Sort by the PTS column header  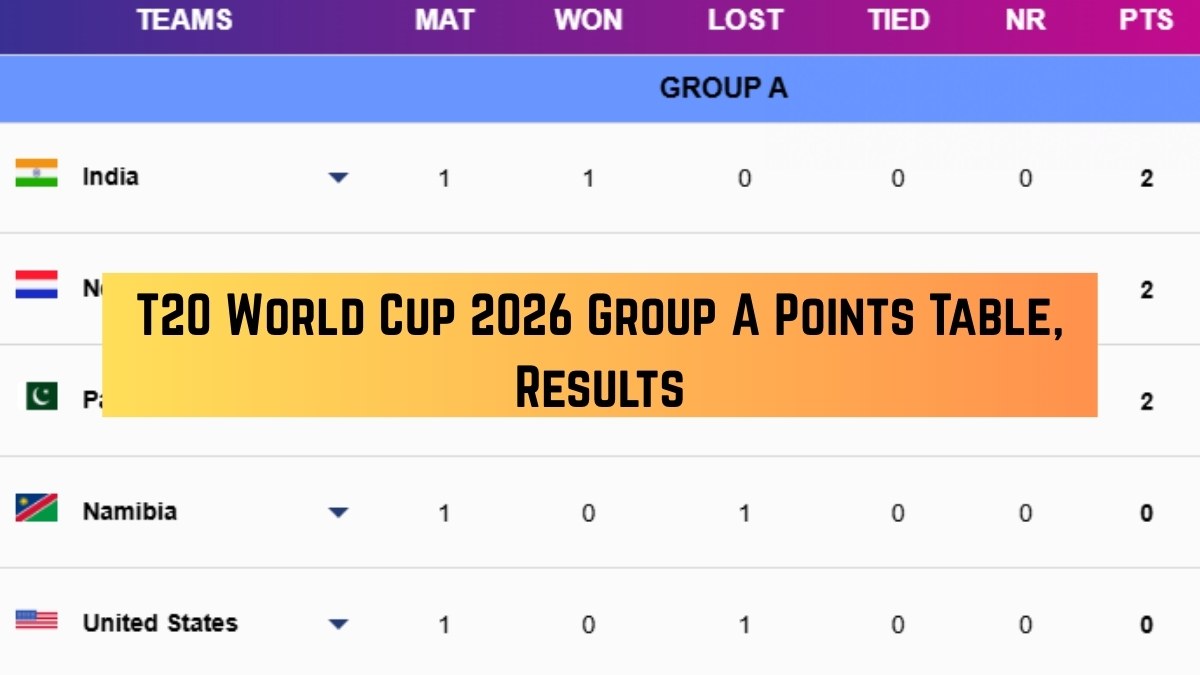click(x=1146, y=20)
